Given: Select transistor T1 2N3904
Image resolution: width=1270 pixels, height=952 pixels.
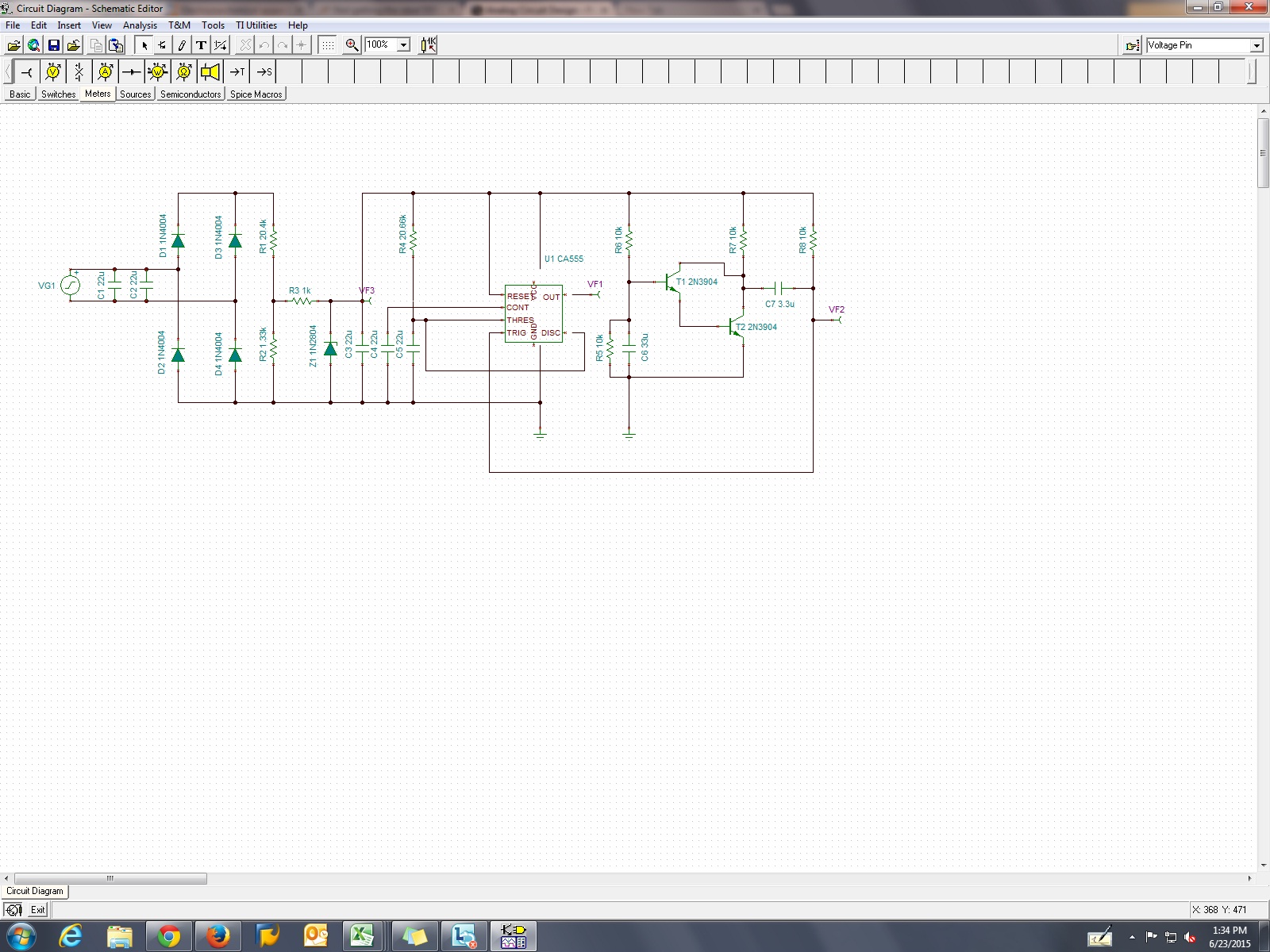Looking at the screenshot, I should click(x=675, y=282).
